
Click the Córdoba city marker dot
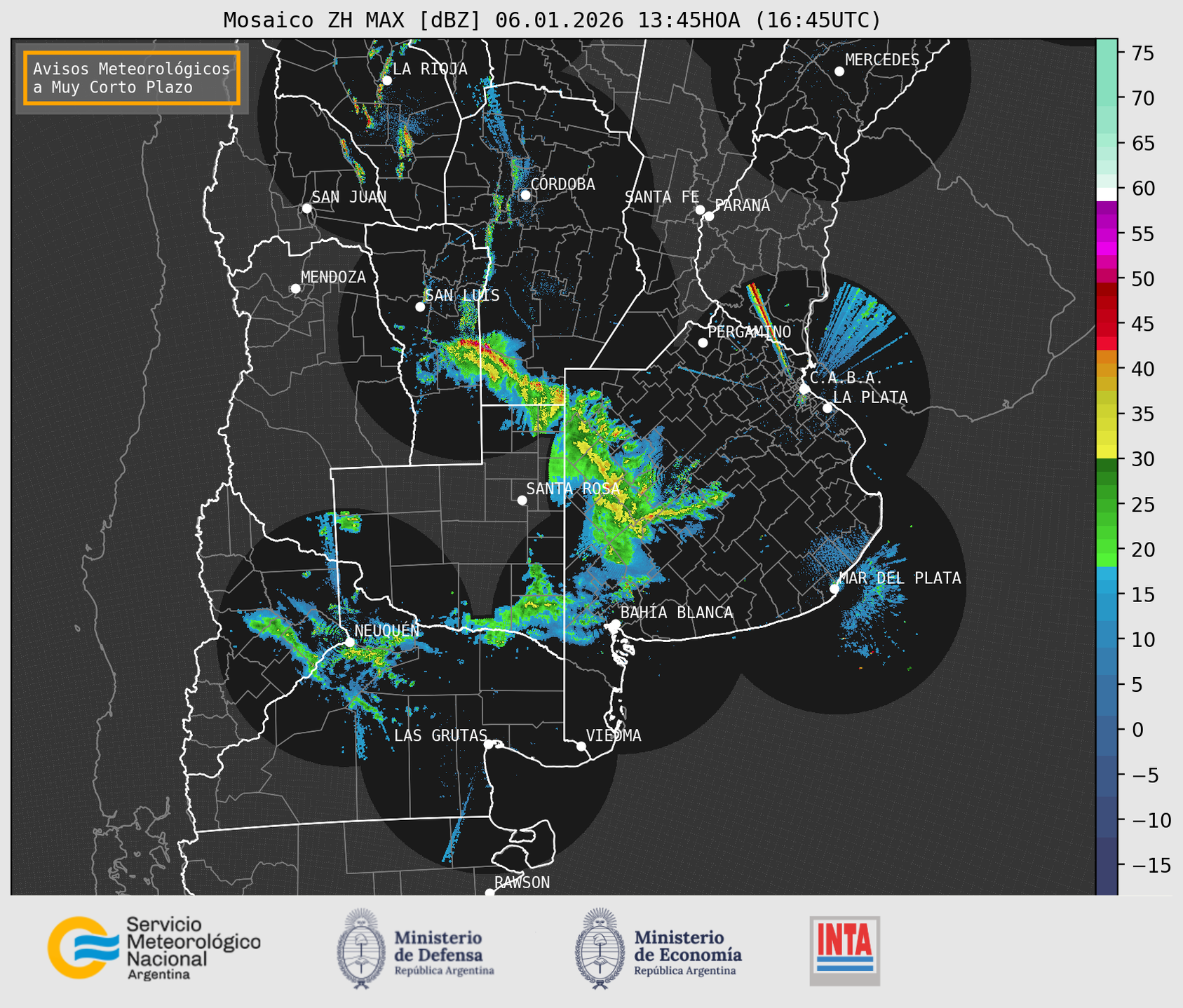pos(525,195)
